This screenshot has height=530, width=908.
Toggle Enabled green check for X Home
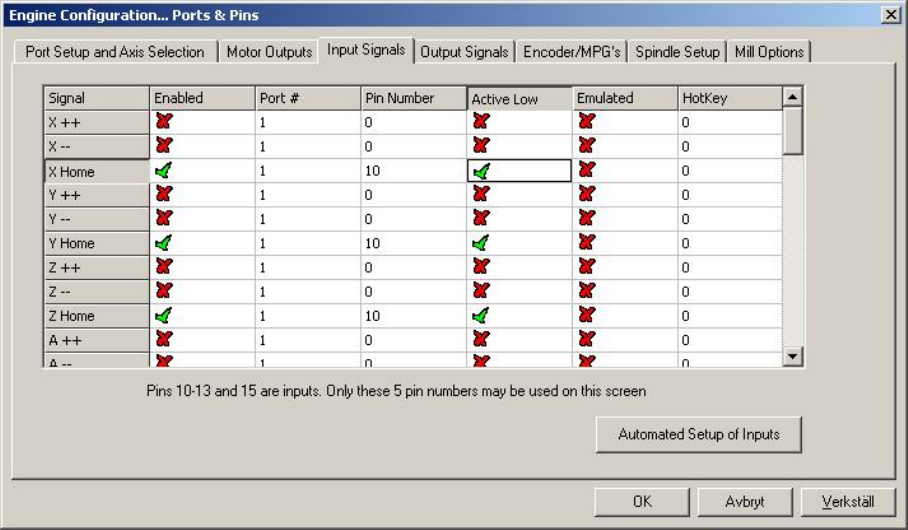(164, 170)
